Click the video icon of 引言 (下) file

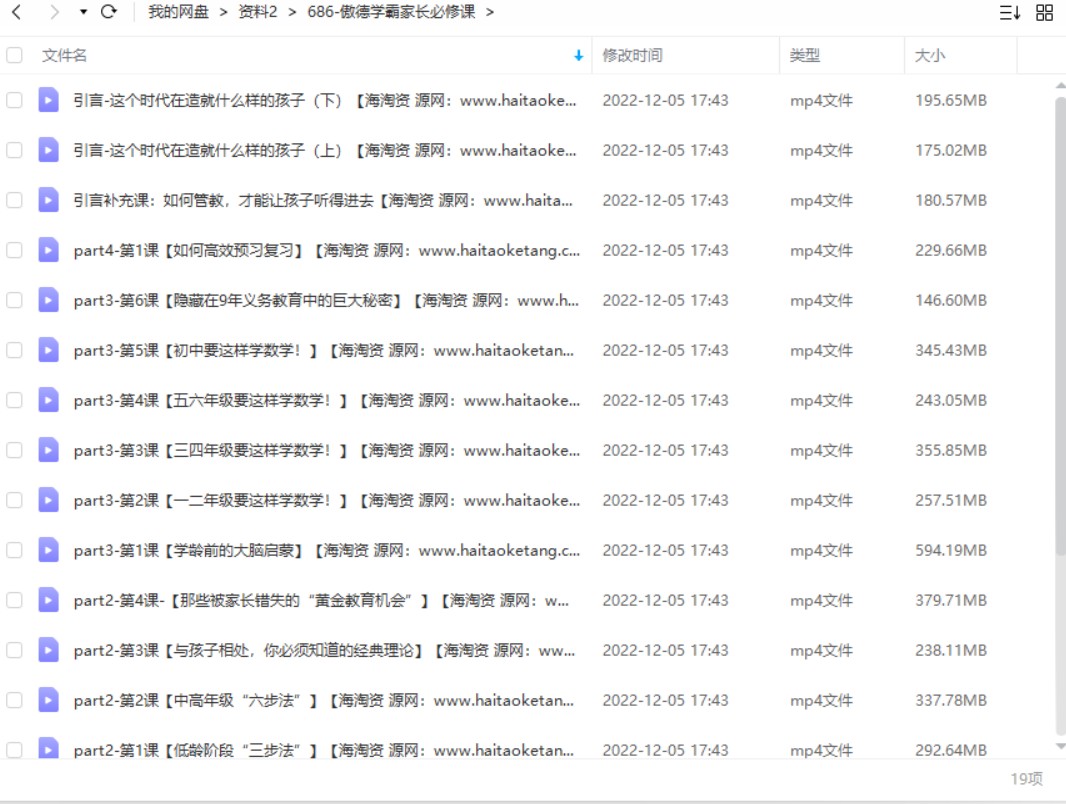coord(48,100)
